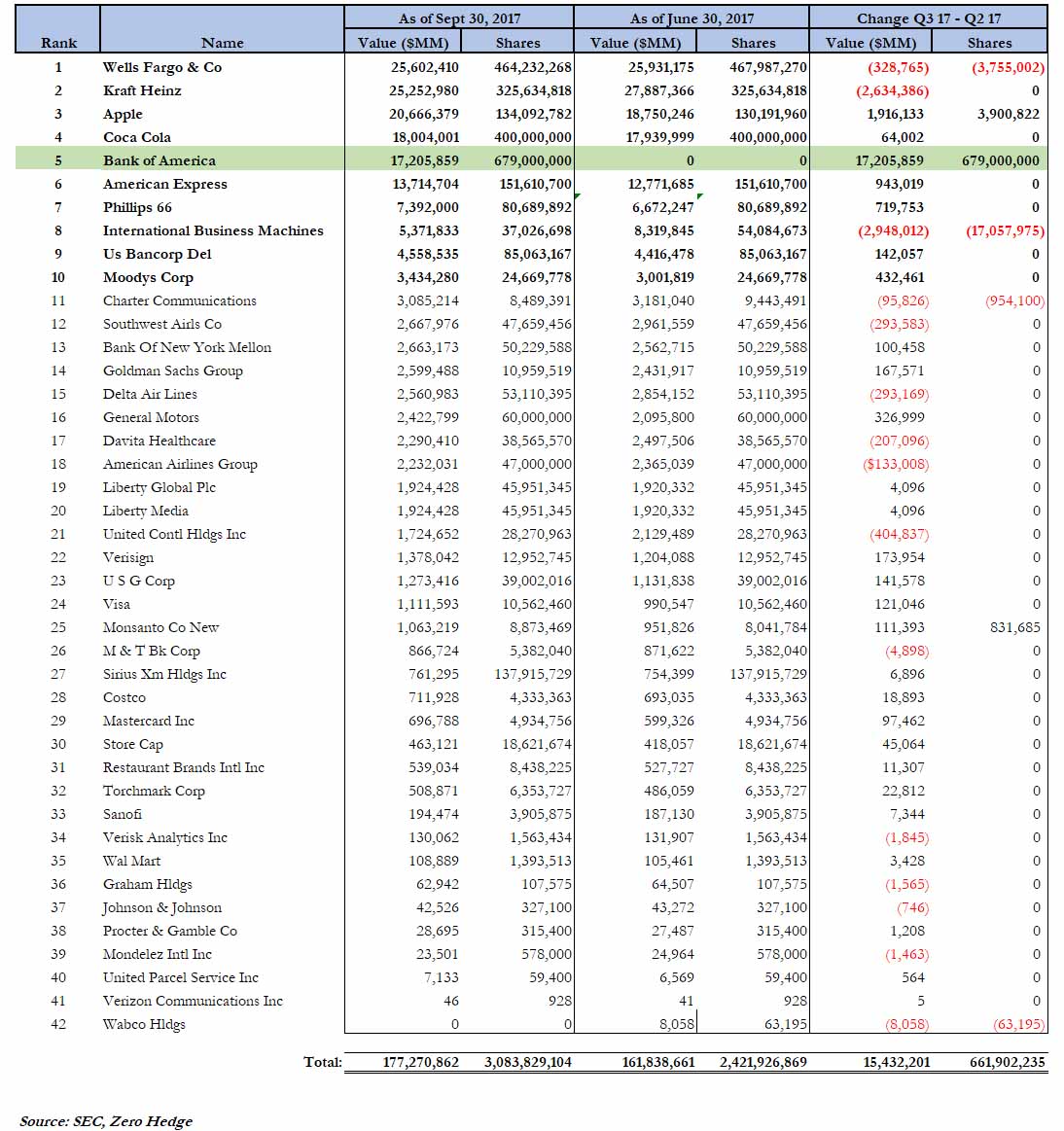Image resolution: width=1064 pixels, height=1131 pixels.
Task: Select the Wabco Hldgs name cell
Action: pyautogui.click(x=144, y=1024)
